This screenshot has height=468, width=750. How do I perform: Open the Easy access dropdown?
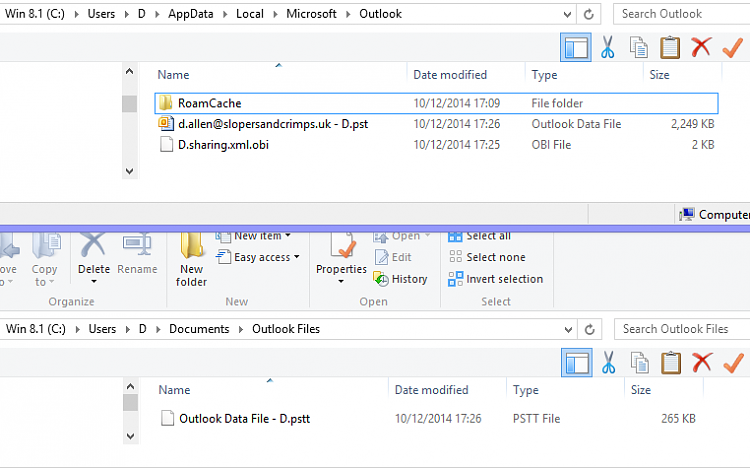(258, 257)
